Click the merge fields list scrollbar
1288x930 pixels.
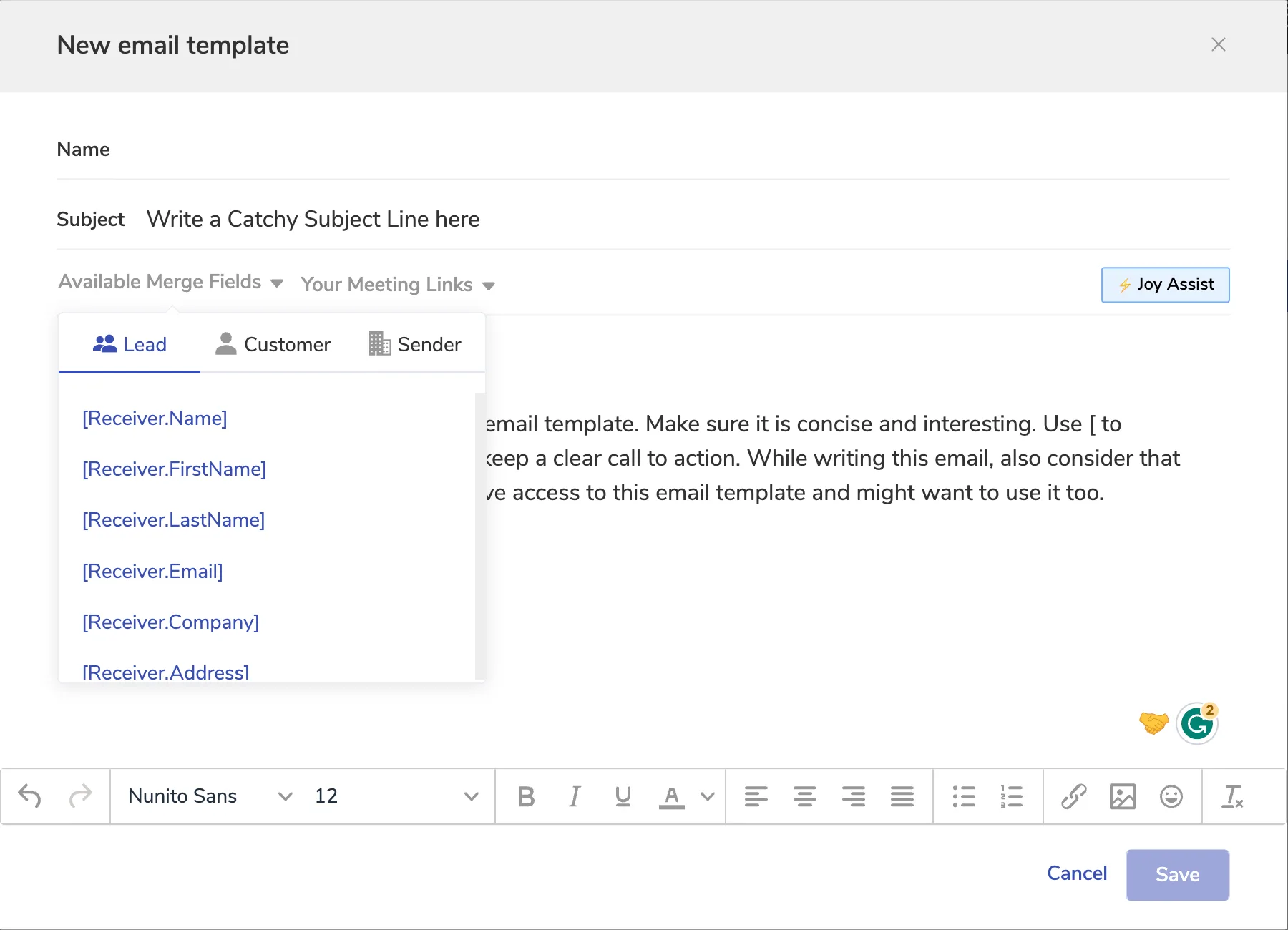(x=480, y=537)
